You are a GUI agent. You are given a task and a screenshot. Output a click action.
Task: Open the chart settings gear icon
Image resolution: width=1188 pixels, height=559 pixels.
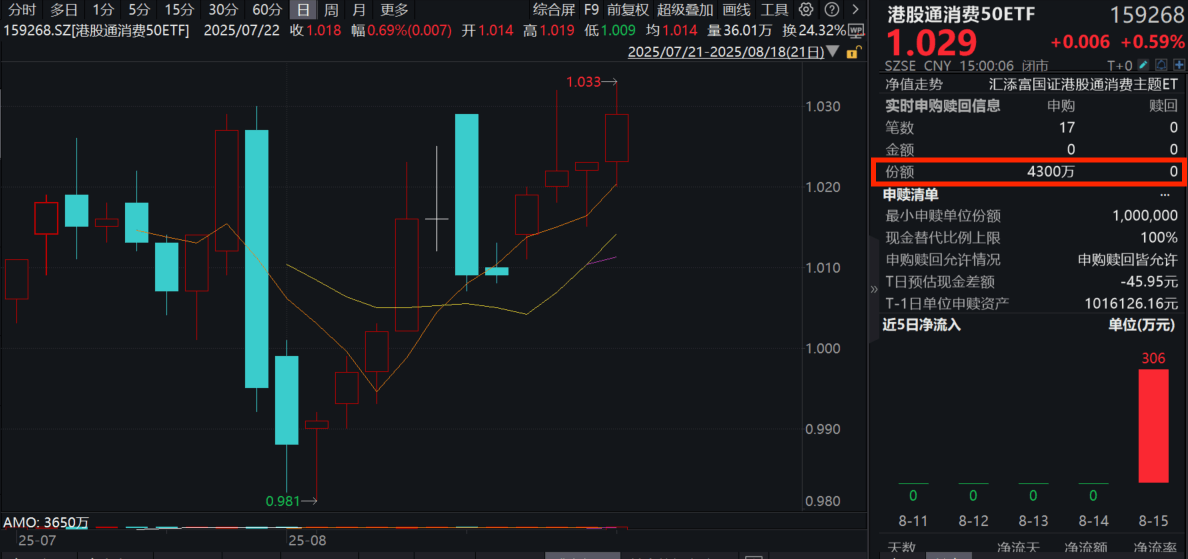pyautogui.click(x=807, y=9)
